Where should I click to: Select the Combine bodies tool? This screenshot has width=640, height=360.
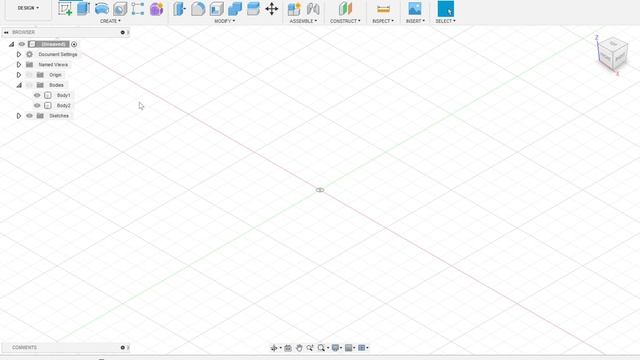click(x=235, y=9)
